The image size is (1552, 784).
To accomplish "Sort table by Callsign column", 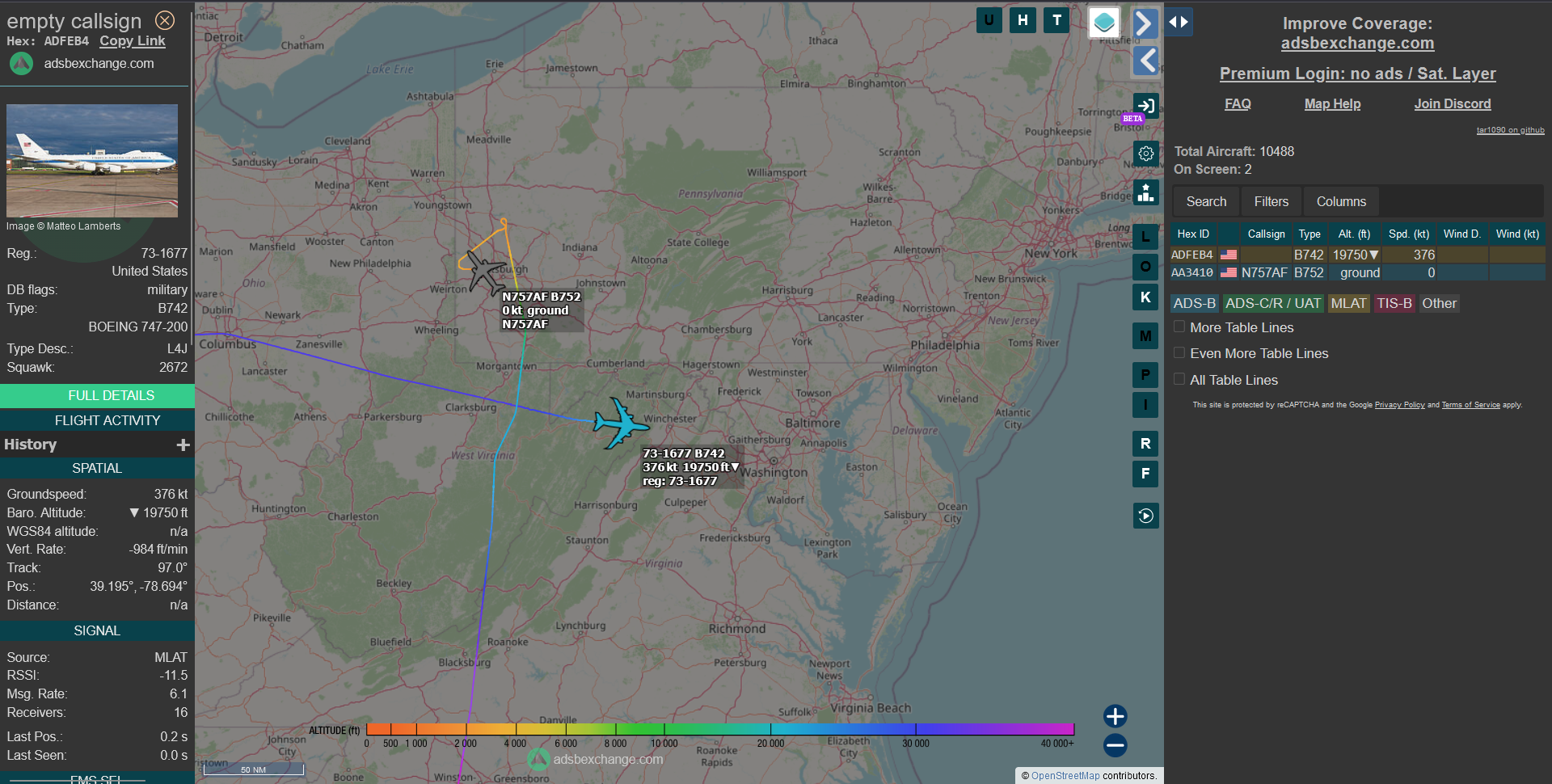I will pos(1266,234).
